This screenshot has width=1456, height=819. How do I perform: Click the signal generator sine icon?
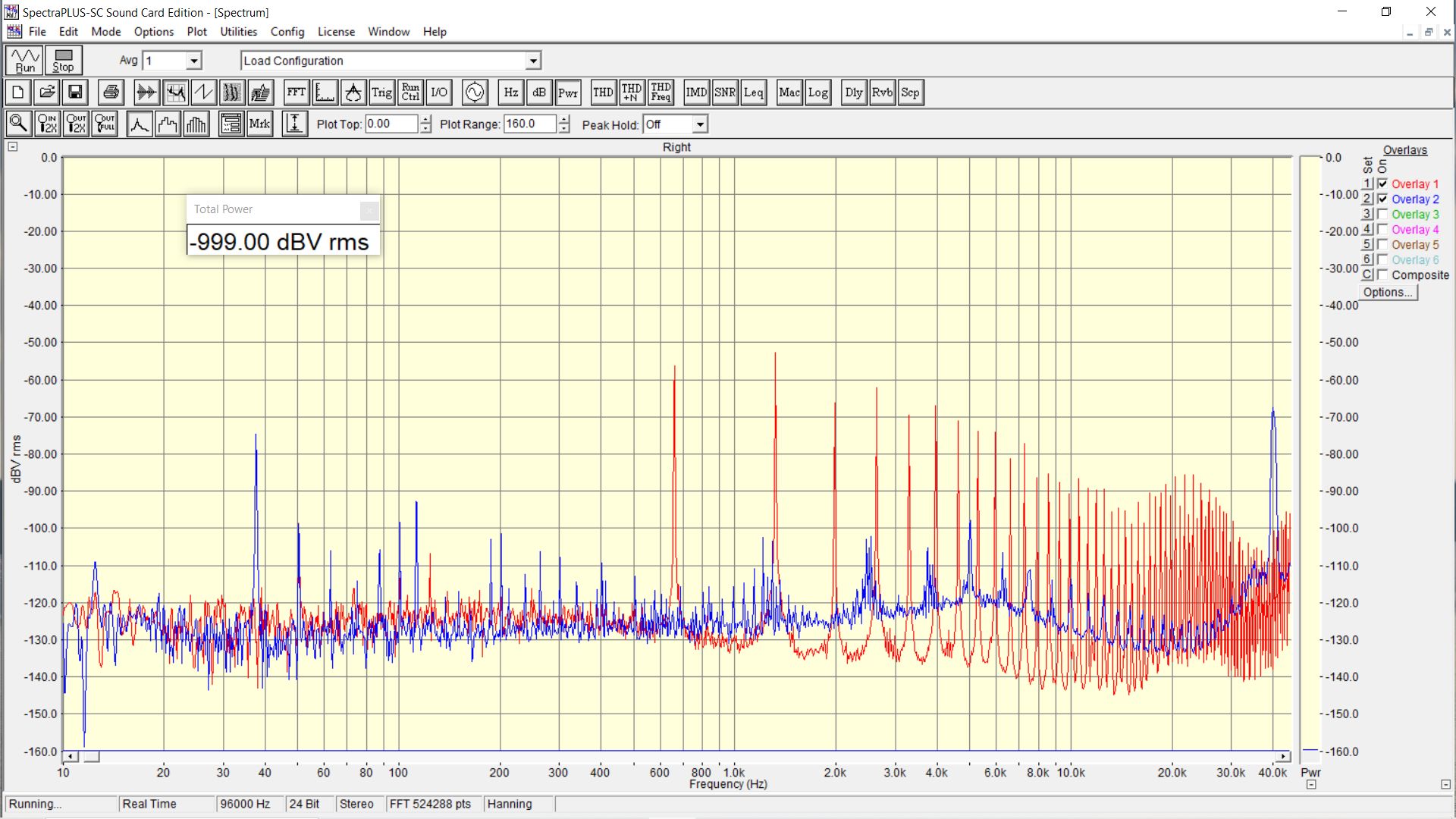475,93
